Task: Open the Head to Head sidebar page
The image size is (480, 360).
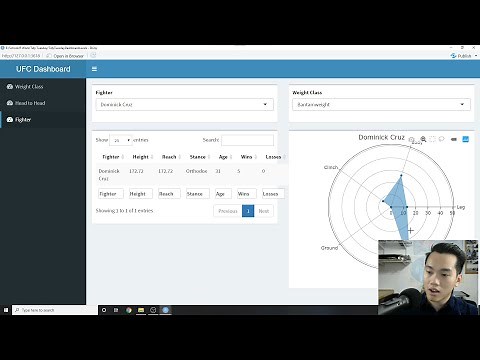Action: [x=43, y=103]
